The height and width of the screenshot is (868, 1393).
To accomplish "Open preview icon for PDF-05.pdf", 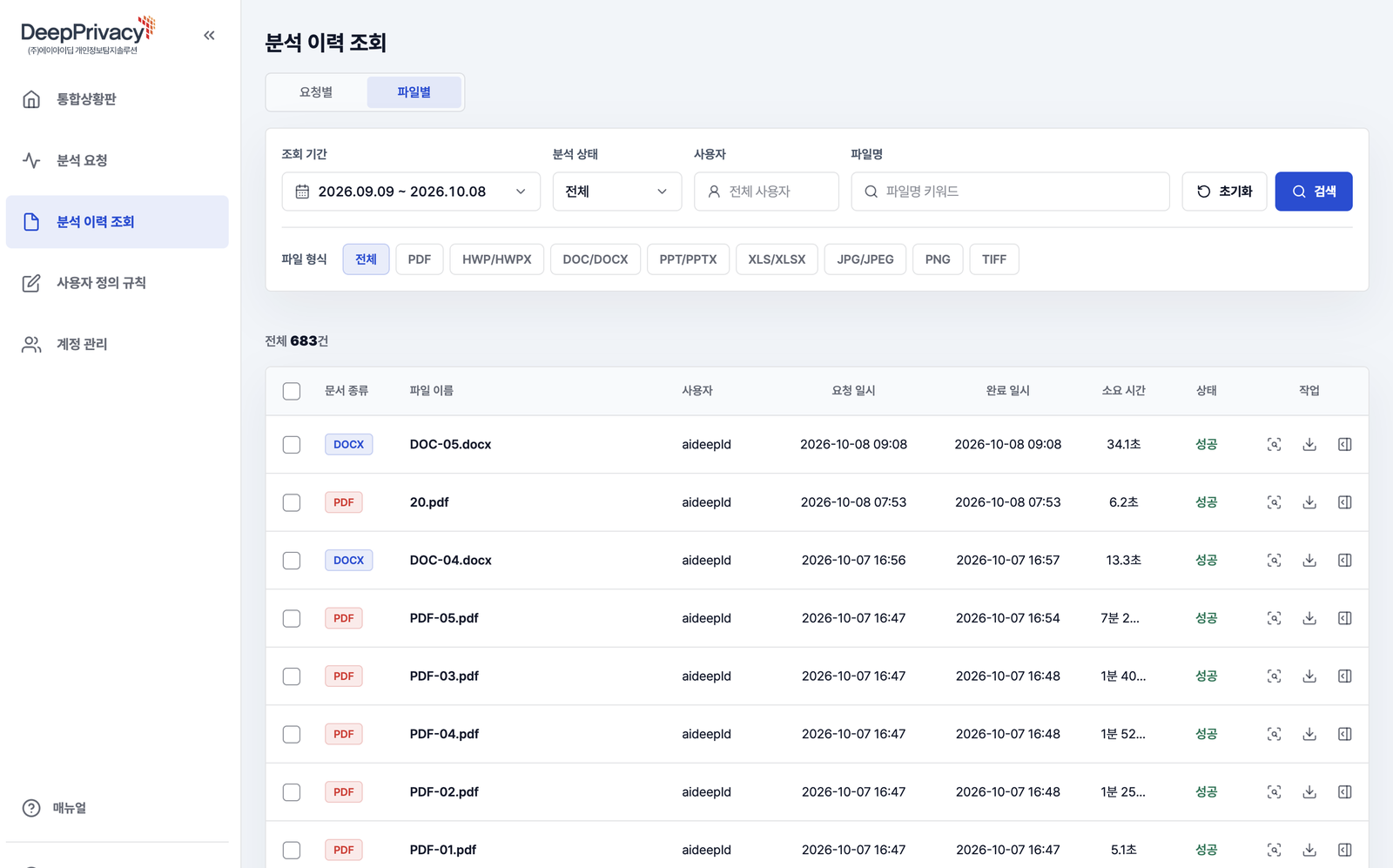I will [1274, 618].
